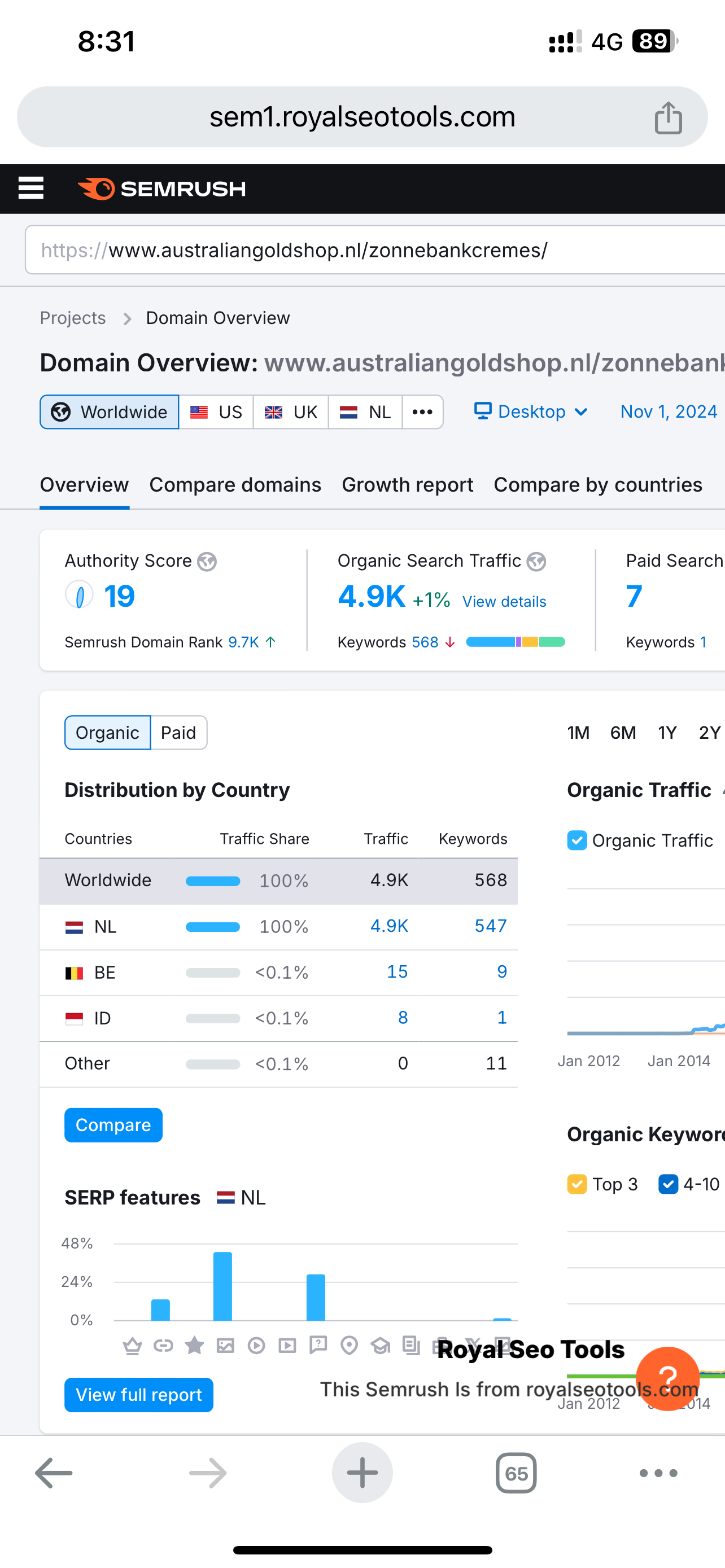Toggle the 4-10 keywords checkbox
Image resolution: width=725 pixels, height=1568 pixels.
[x=669, y=1185]
